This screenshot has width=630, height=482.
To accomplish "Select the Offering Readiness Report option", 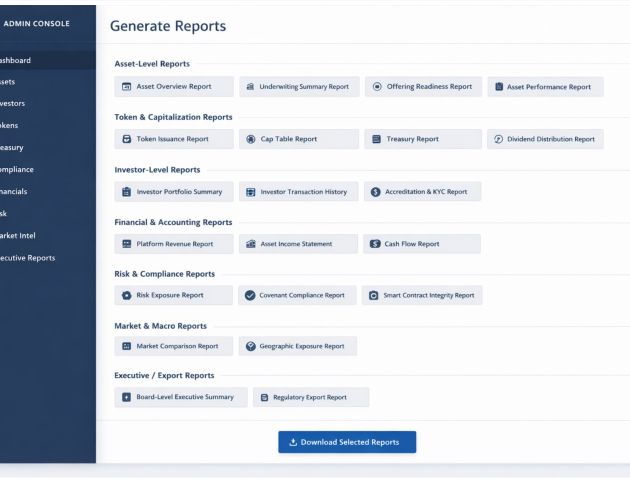I will click(422, 87).
